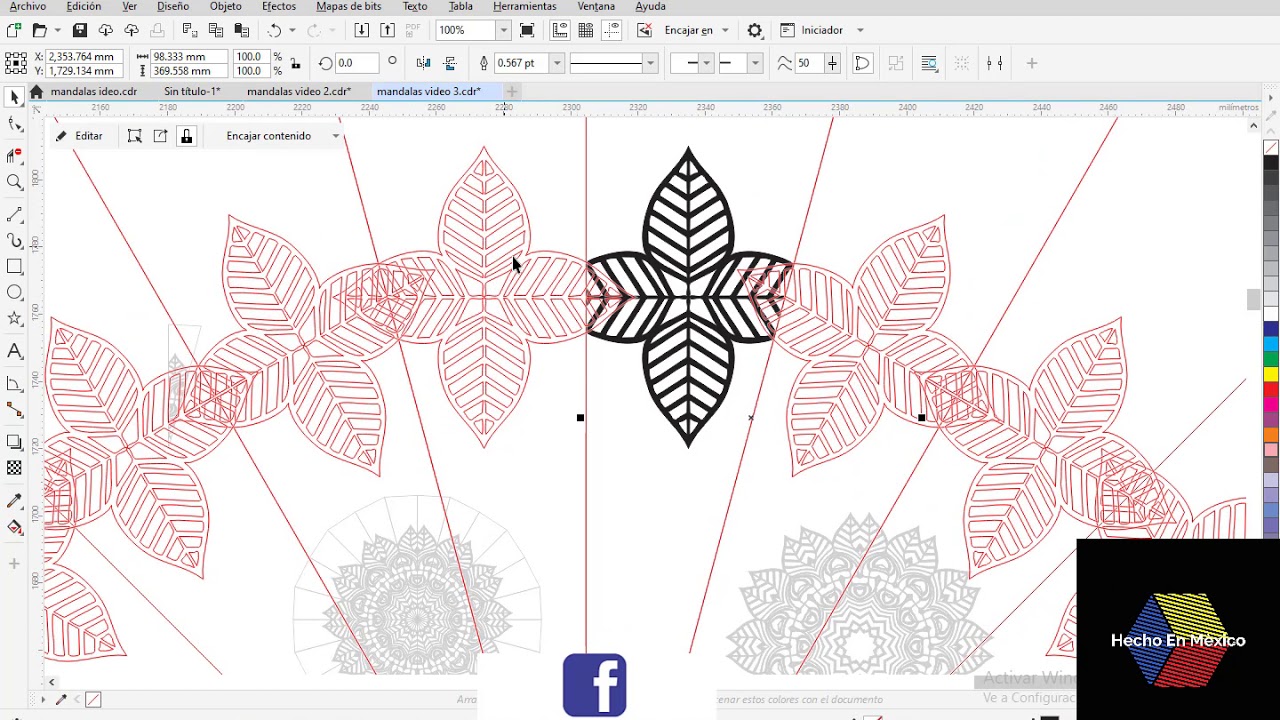Pick the yellow color swatch in palette
This screenshot has width=1280, height=720.
[x=1271, y=374]
